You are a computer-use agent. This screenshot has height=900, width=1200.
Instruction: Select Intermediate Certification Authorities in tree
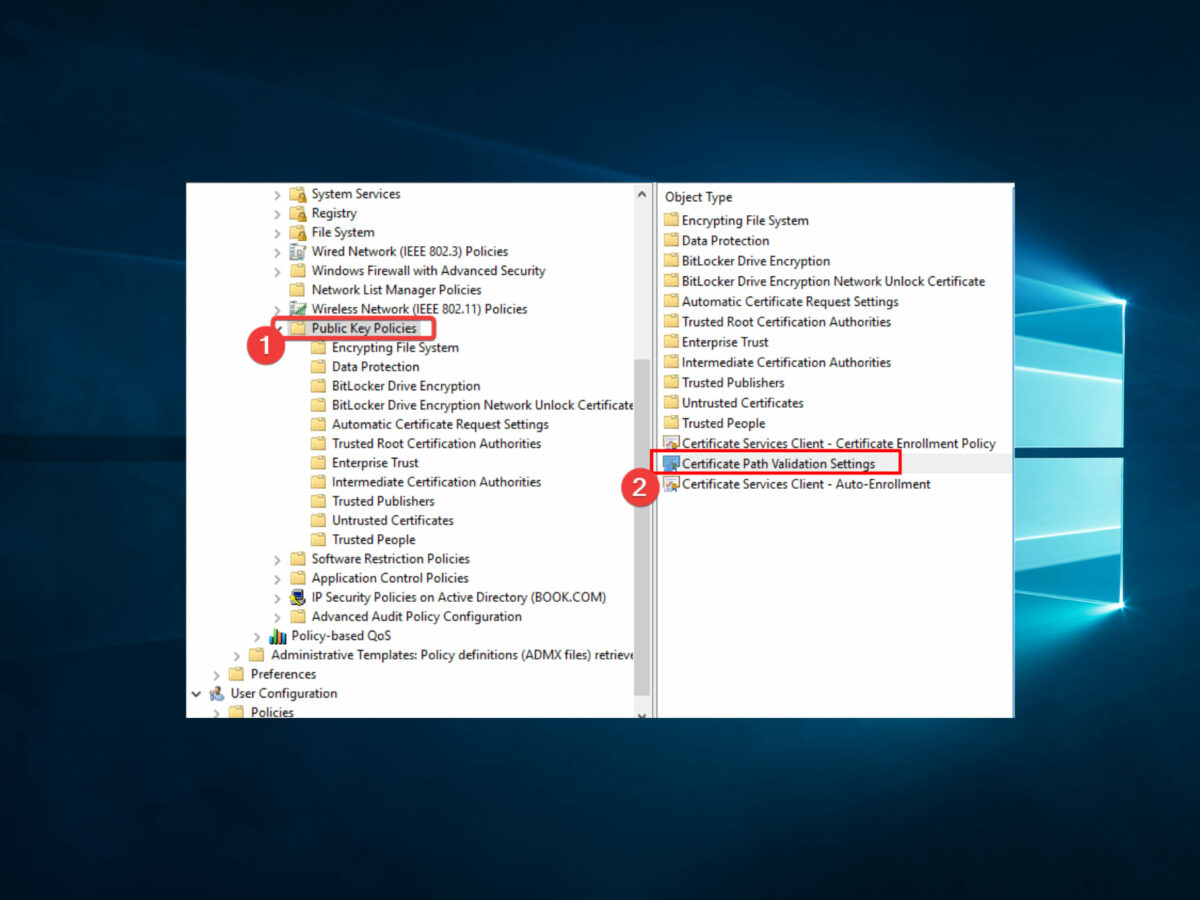[x=436, y=482]
